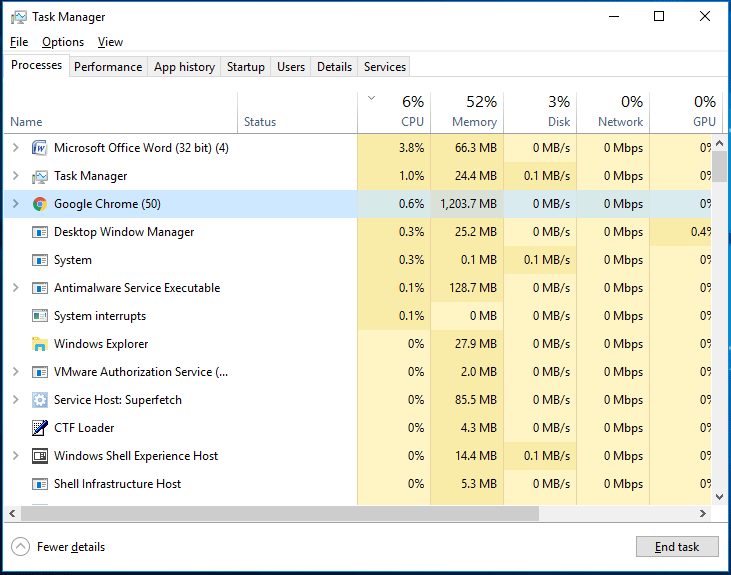Expand the Windows Shell Experience Host group
The height and width of the screenshot is (575, 731).
15,456
